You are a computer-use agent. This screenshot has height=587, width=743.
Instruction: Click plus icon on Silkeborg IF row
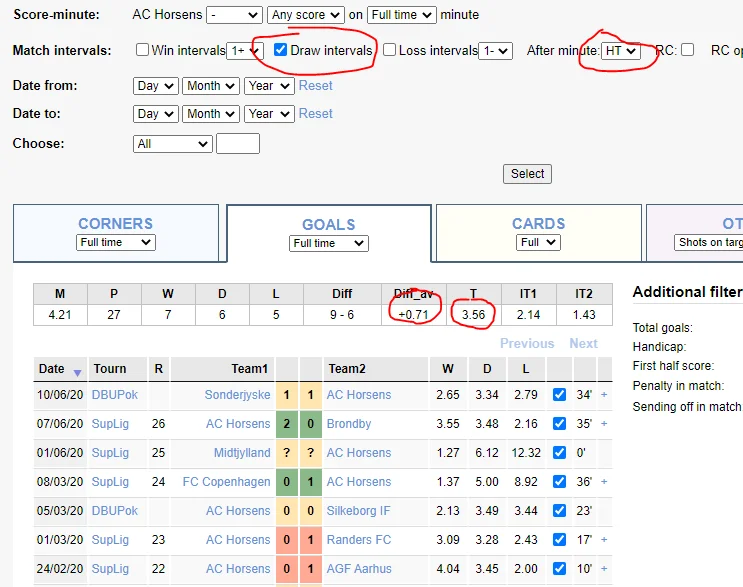click(x=604, y=511)
